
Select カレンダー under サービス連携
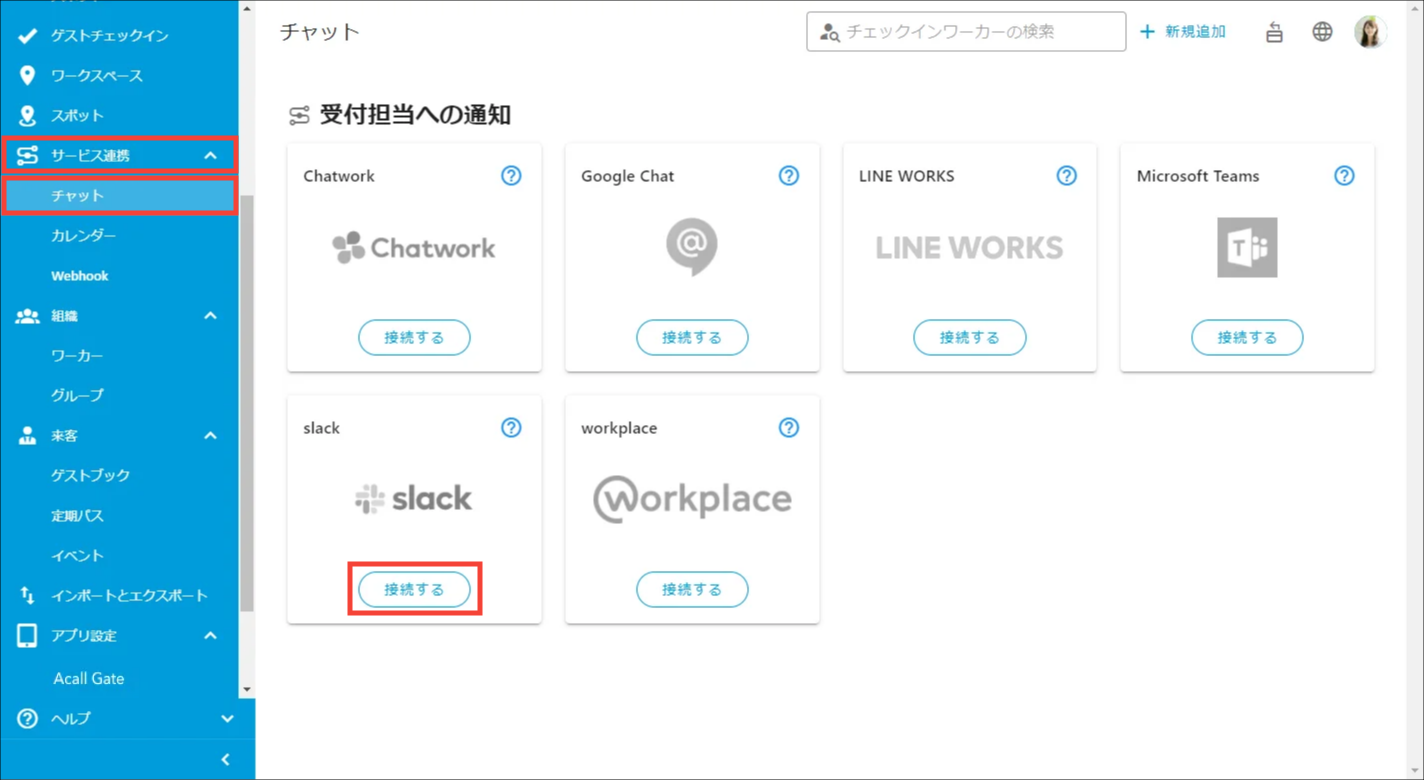(120, 236)
